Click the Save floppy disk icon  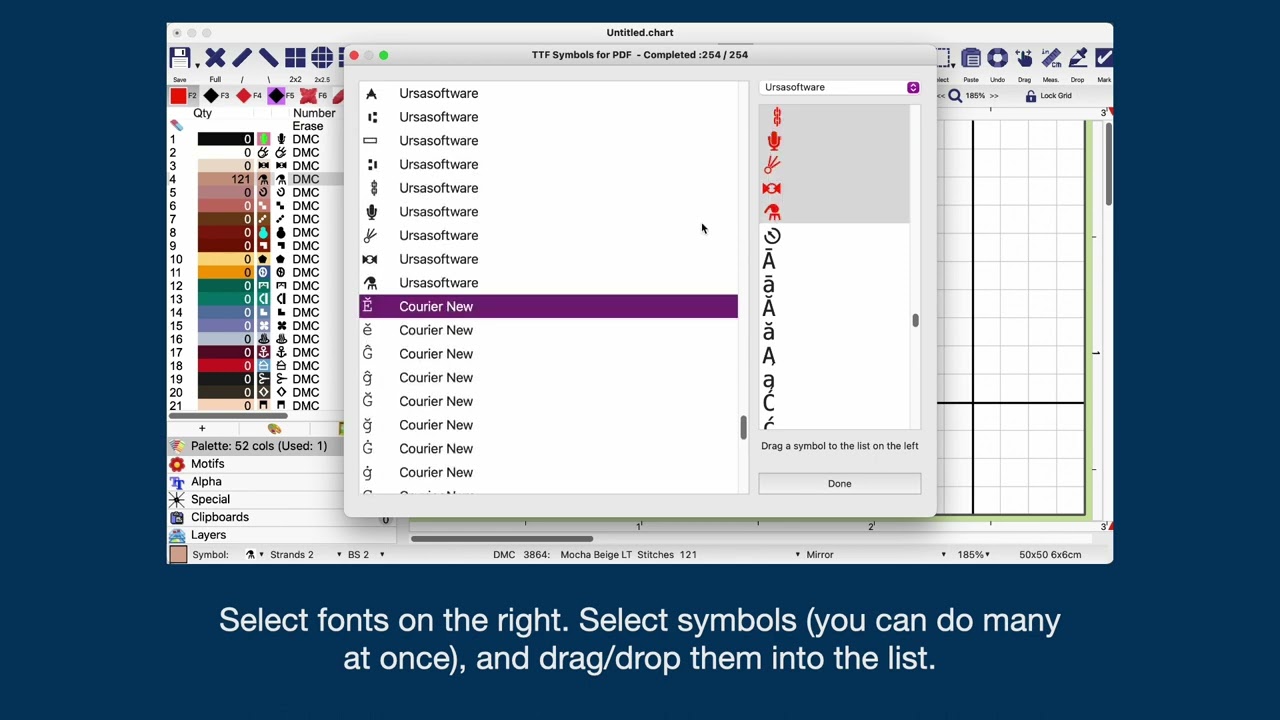point(179,58)
